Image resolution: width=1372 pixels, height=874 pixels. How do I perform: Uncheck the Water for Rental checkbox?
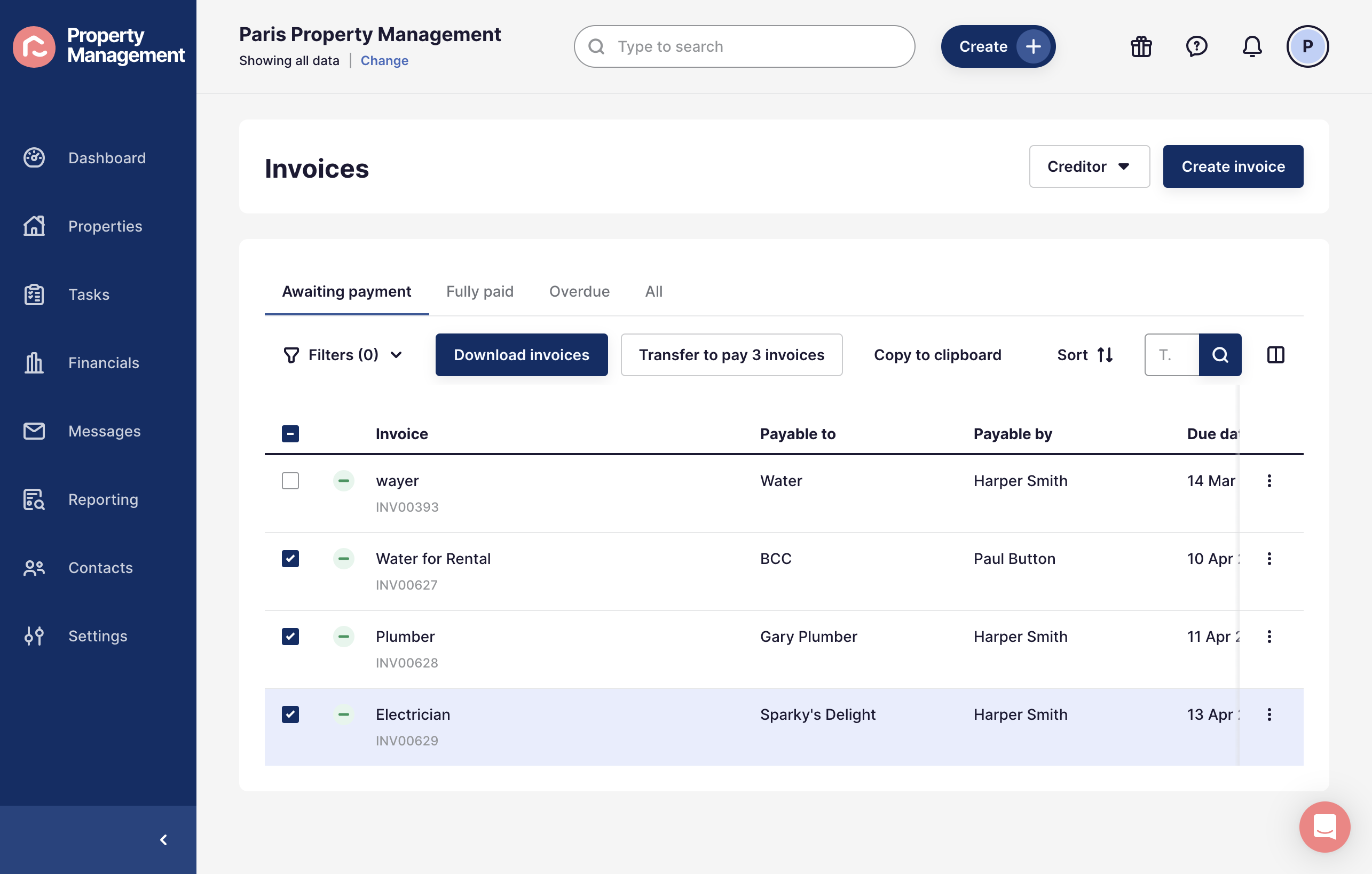[290, 559]
